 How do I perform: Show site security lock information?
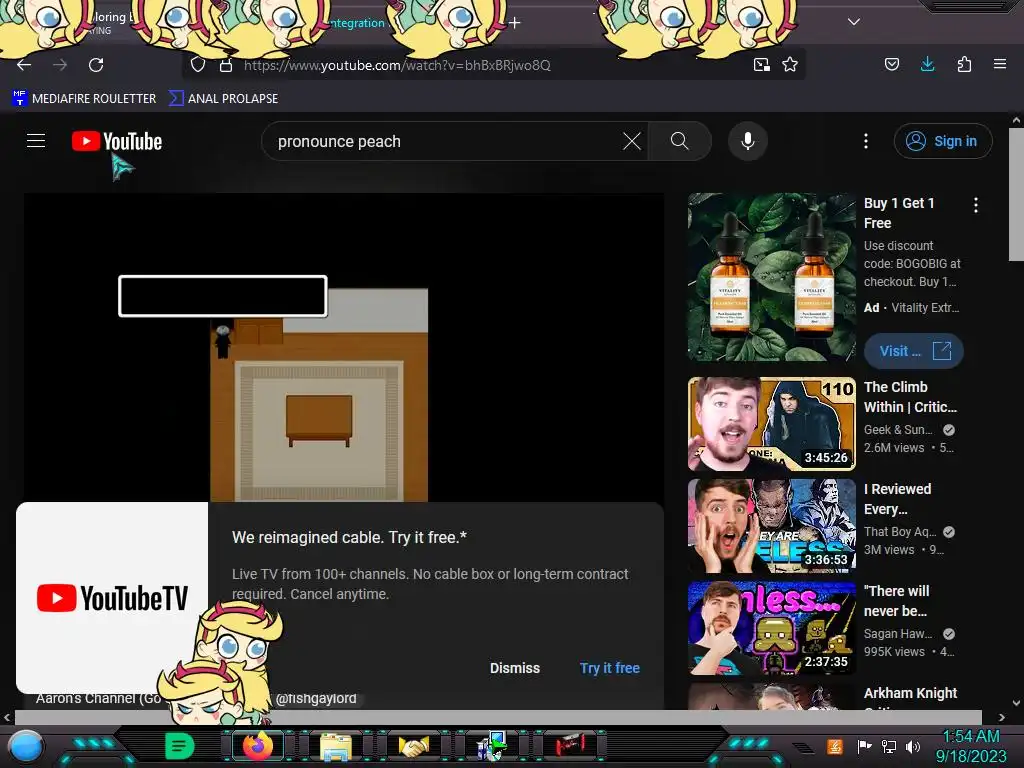[x=226, y=65]
